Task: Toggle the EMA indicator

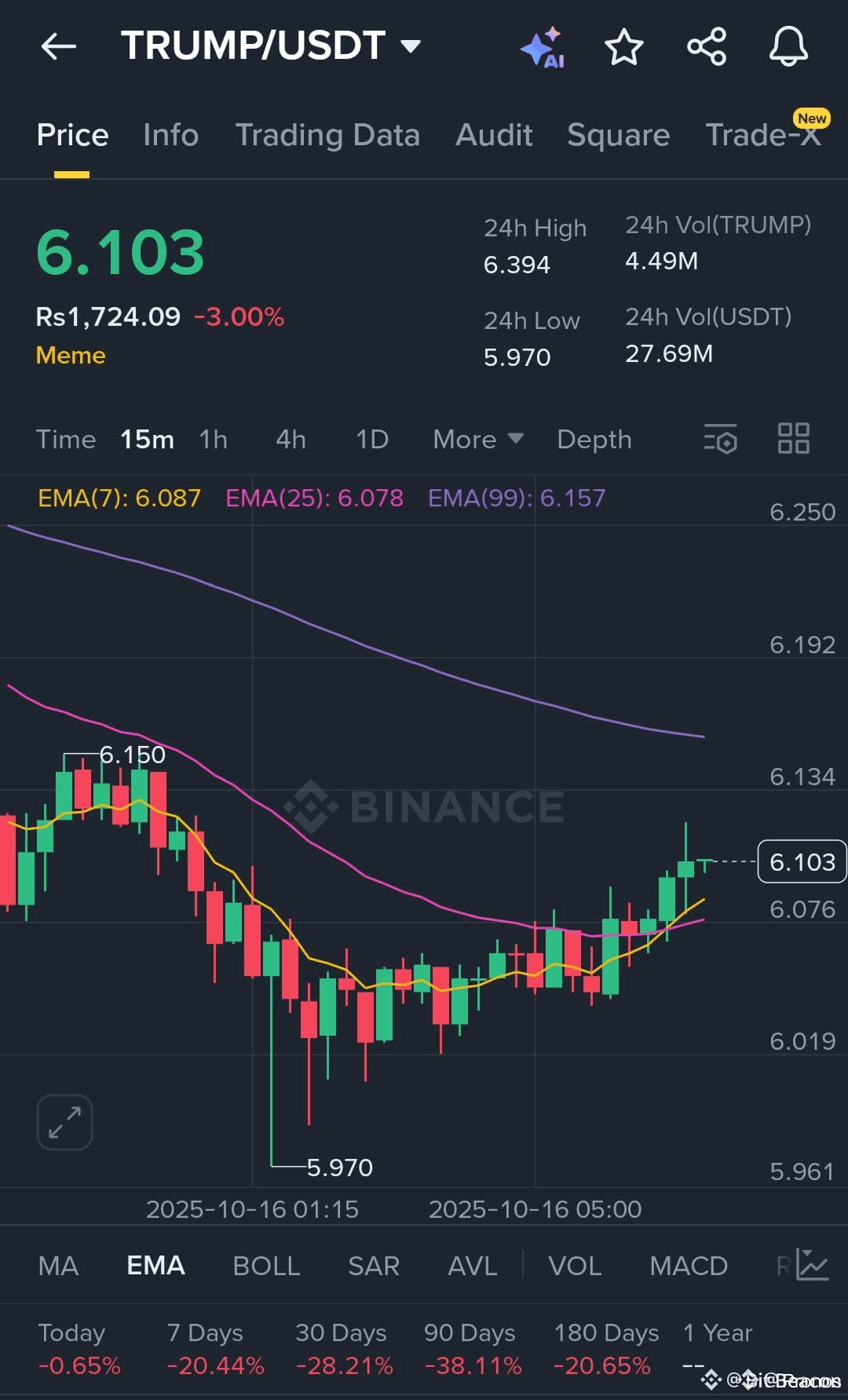Action: (x=155, y=1265)
